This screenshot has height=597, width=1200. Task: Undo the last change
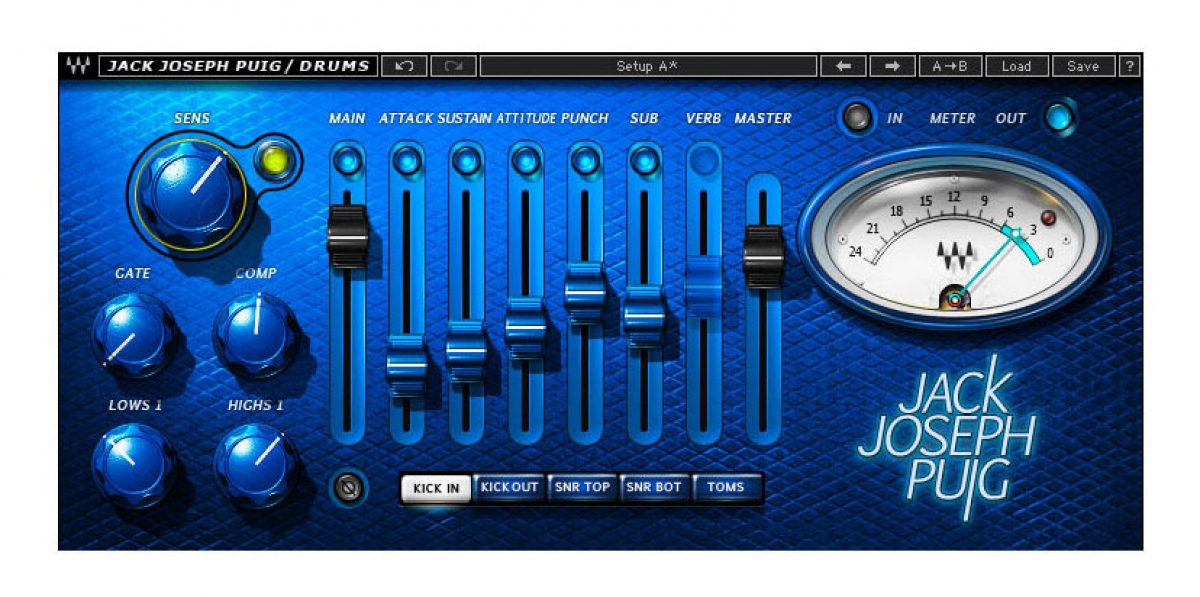tap(405, 66)
